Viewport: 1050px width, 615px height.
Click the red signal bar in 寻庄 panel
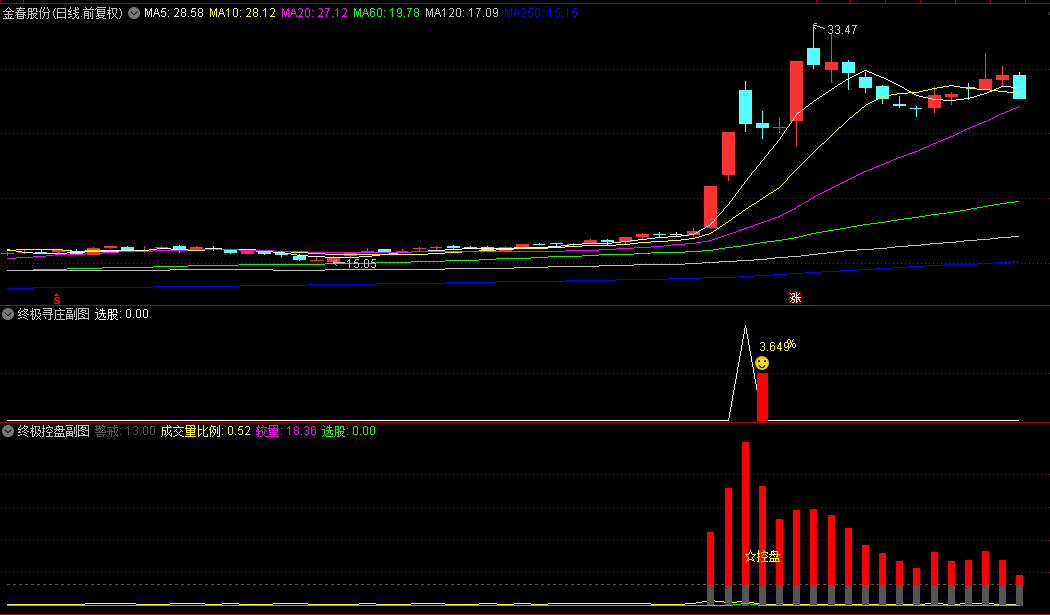tap(762, 397)
